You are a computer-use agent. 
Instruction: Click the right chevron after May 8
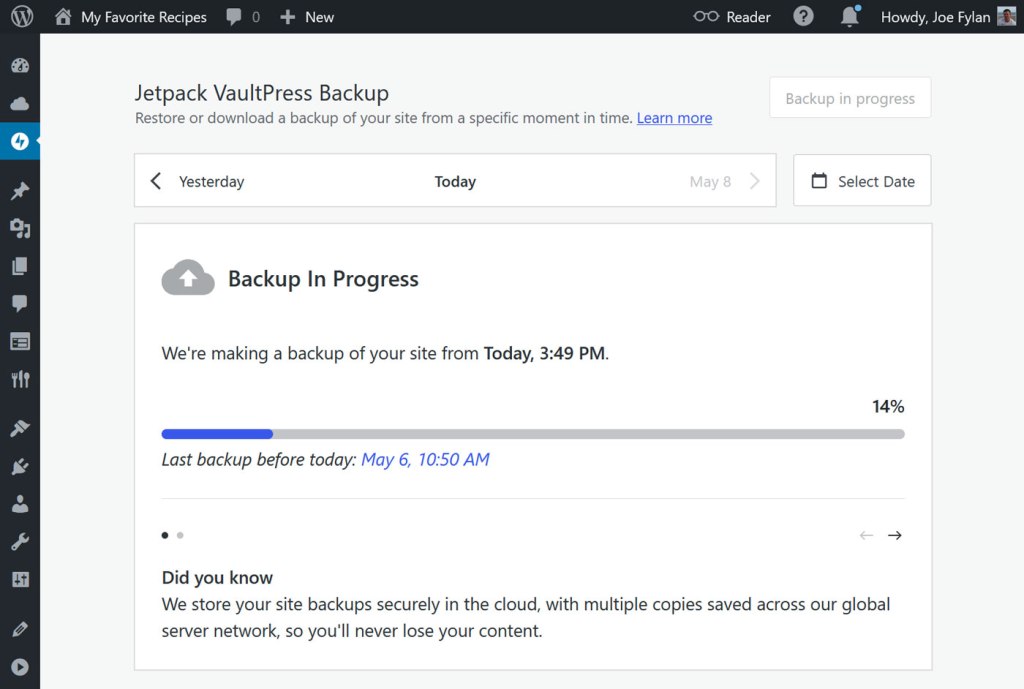point(755,181)
